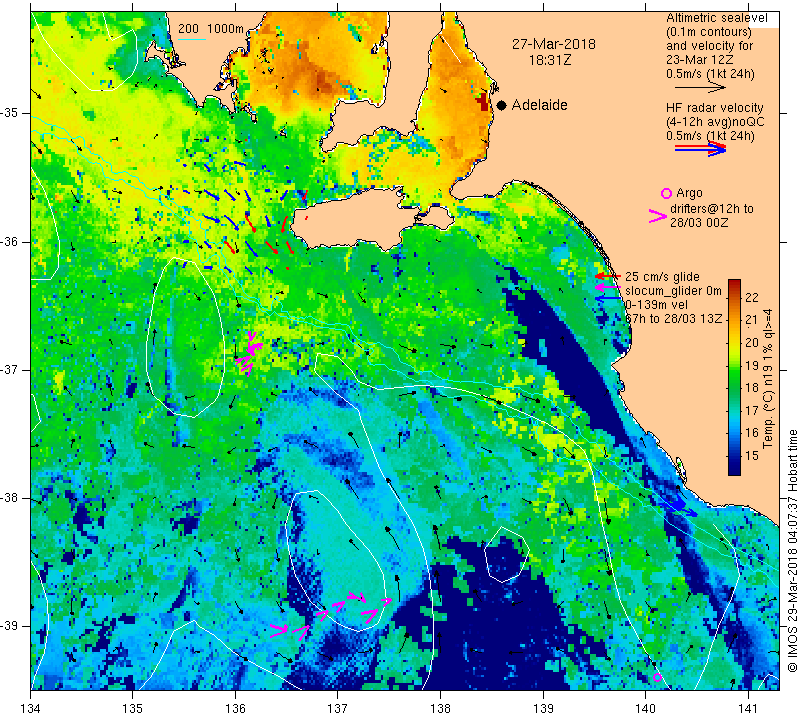The image size is (800, 720).
Task: Click the slocum_glider 0m label
Action: pyautogui.click(x=673, y=291)
